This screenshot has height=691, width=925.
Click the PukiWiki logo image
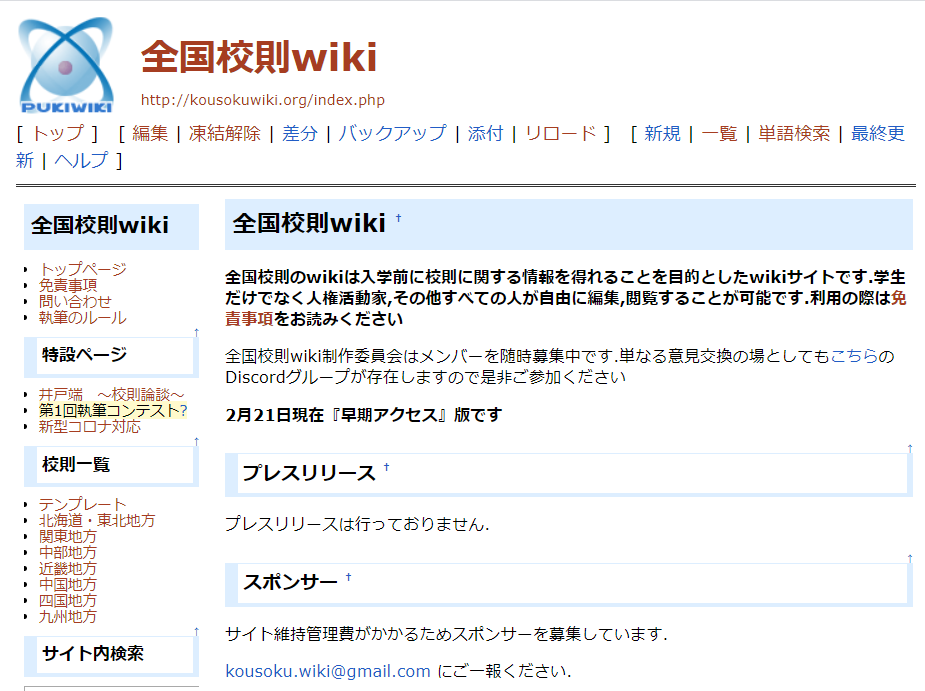click(66, 65)
